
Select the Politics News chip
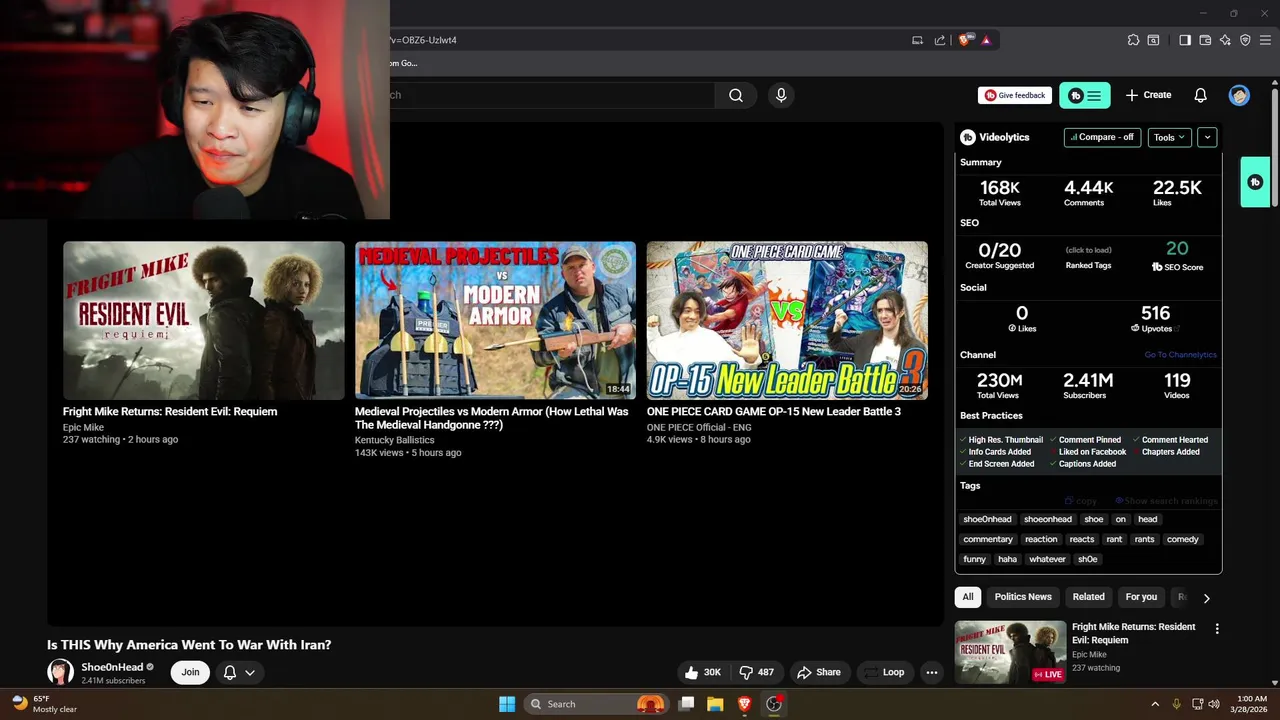click(1023, 597)
